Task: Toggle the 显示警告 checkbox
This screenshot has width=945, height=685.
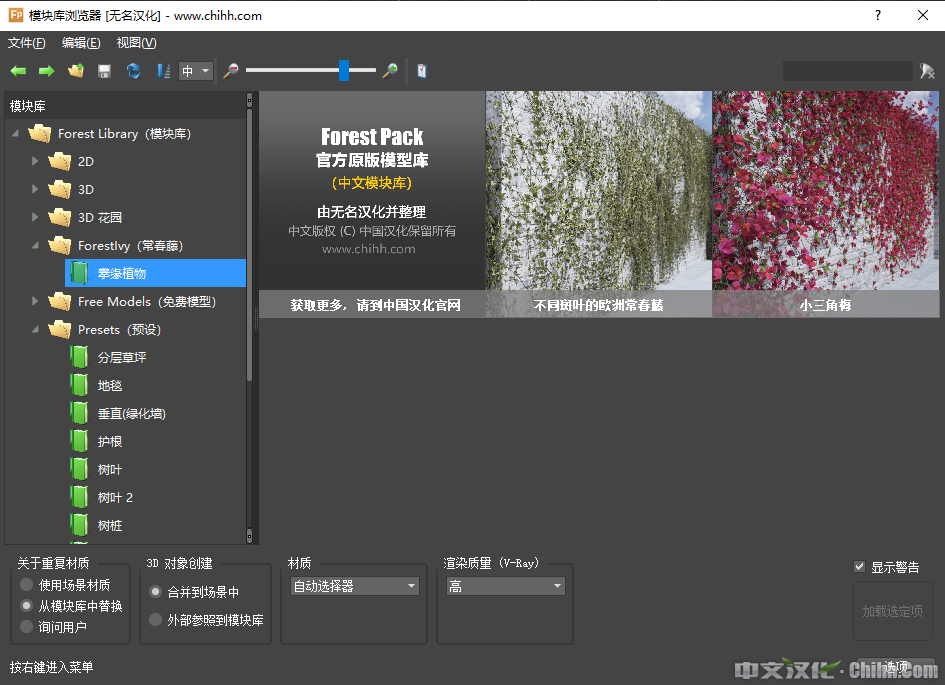Action: pos(859,567)
